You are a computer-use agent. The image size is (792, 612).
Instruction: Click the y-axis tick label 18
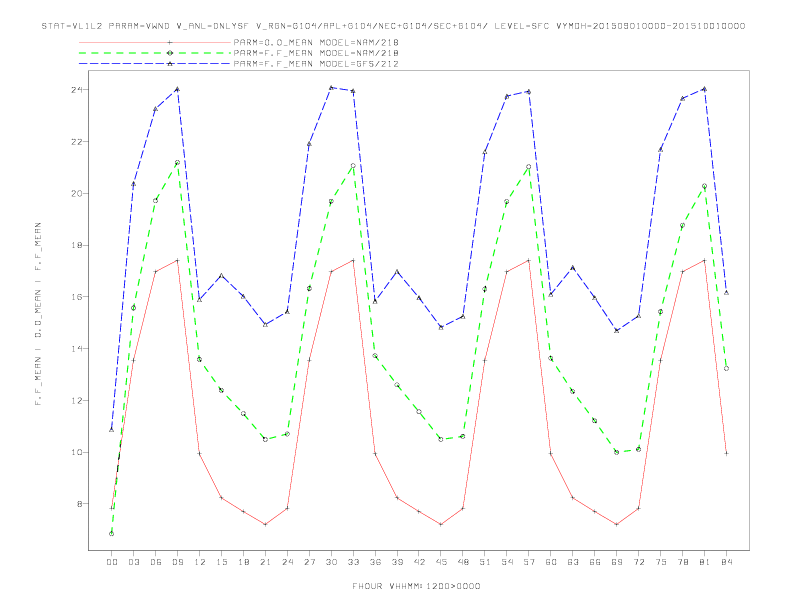(x=77, y=245)
